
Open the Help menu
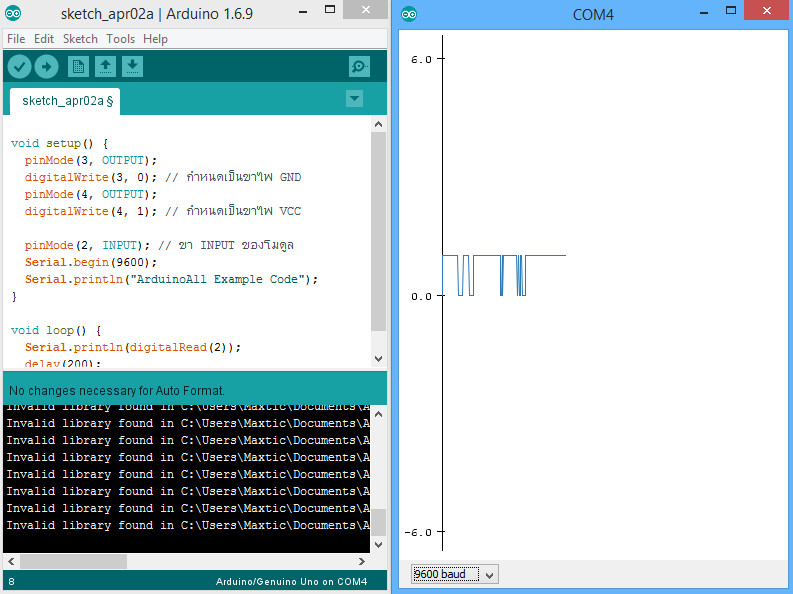(x=155, y=39)
